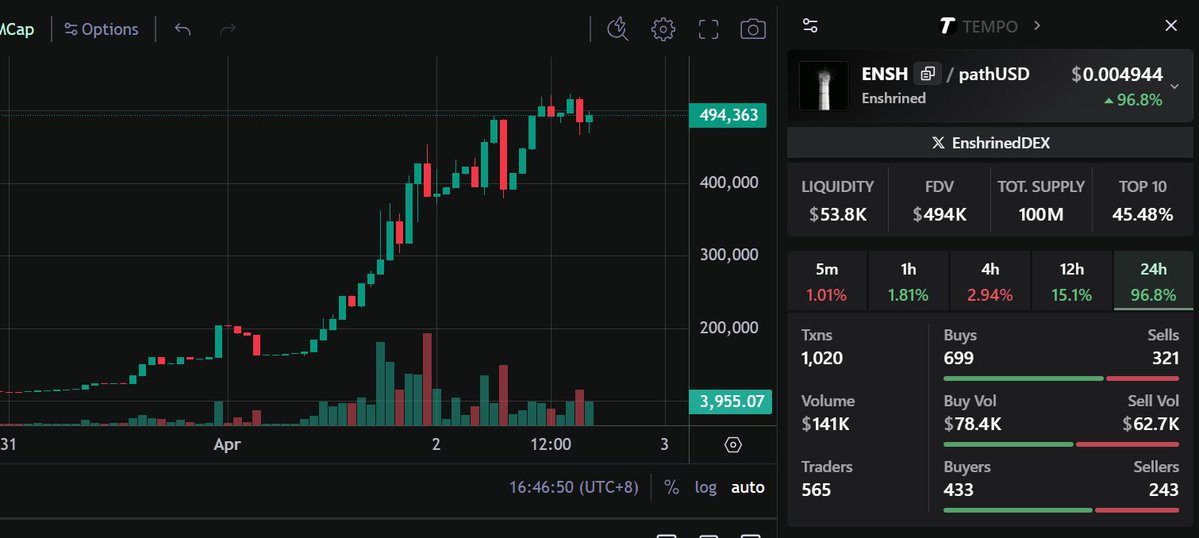Click the Apr date label on time axis
The height and width of the screenshot is (538, 1199).
coord(228,444)
